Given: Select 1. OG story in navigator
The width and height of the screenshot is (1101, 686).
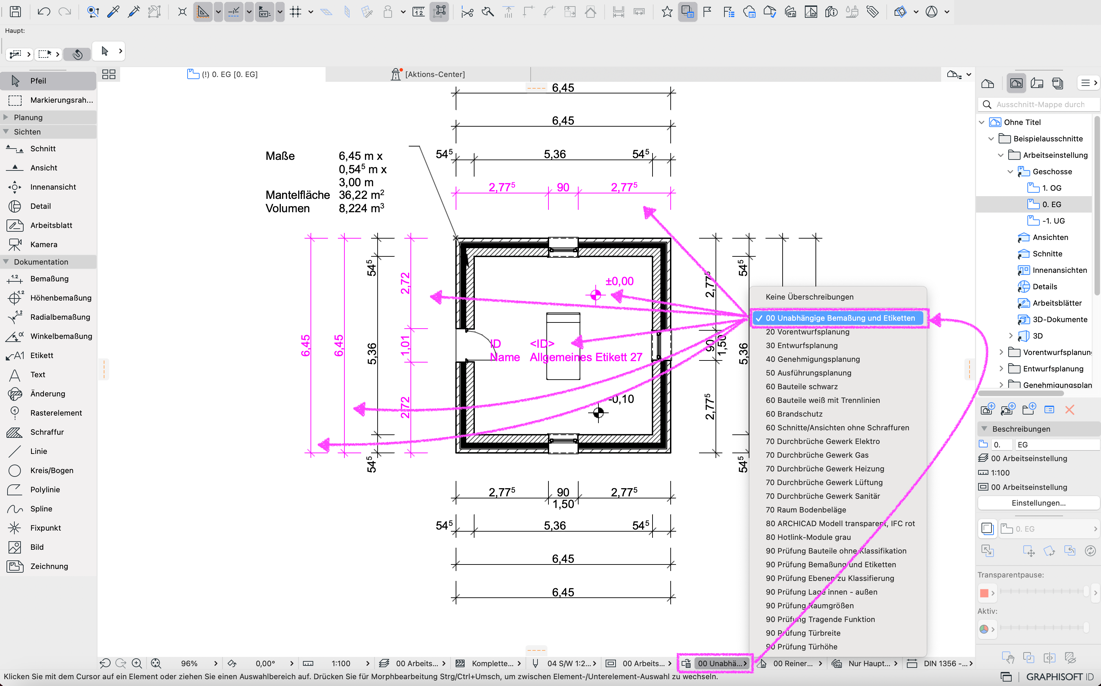Looking at the screenshot, I should coord(1051,187).
